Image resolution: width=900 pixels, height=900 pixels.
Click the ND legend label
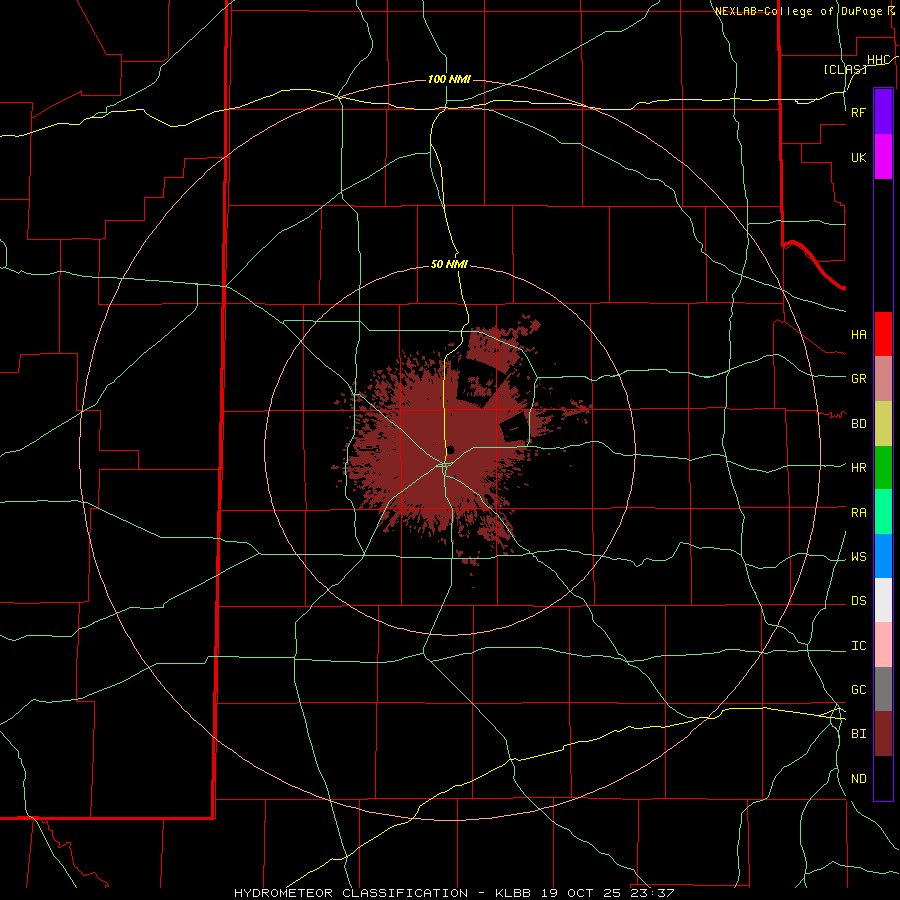tap(859, 779)
